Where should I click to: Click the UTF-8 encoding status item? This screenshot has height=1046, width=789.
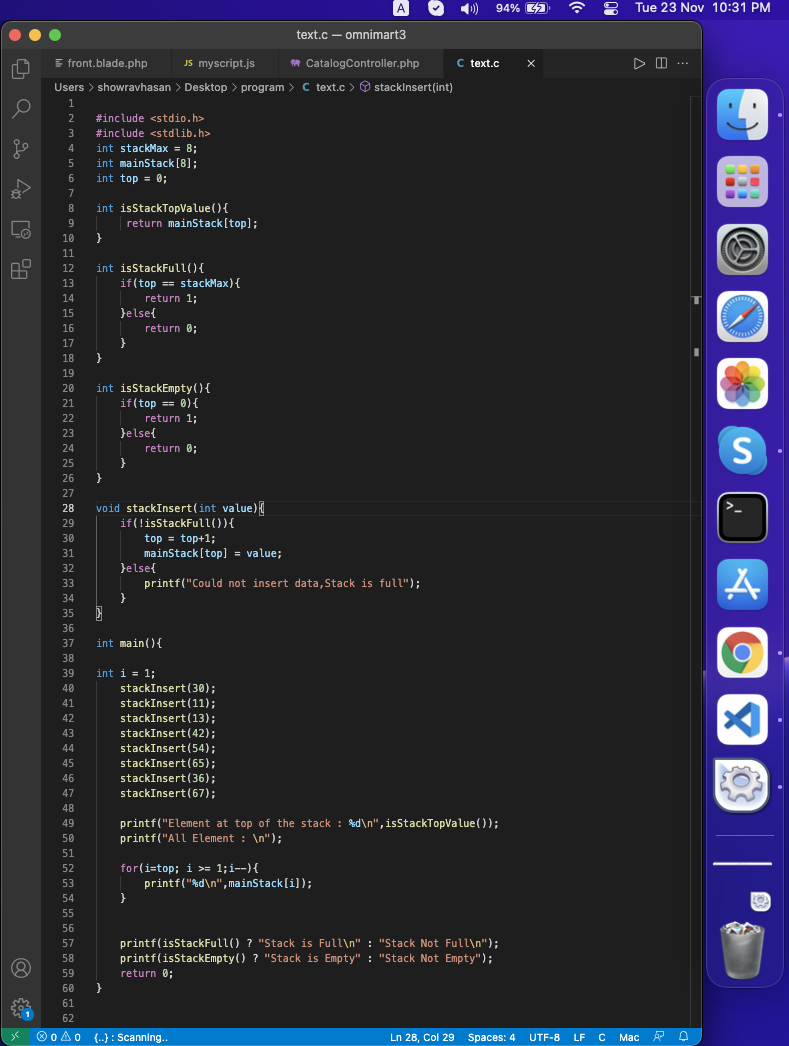(x=544, y=1037)
